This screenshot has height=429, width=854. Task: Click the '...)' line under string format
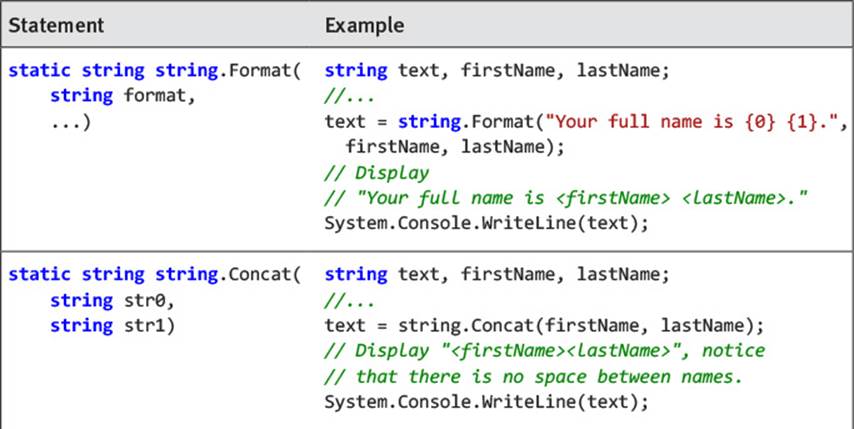(70, 122)
